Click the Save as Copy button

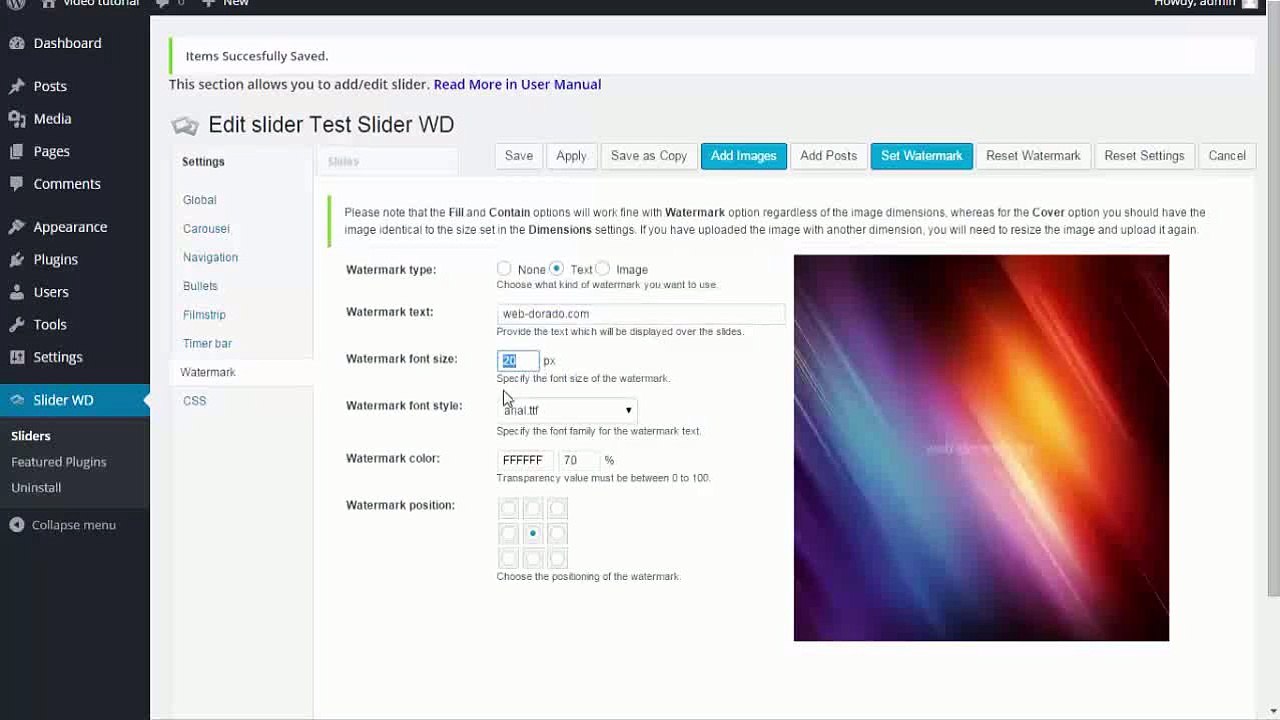pyautogui.click(x=649, y=156)
